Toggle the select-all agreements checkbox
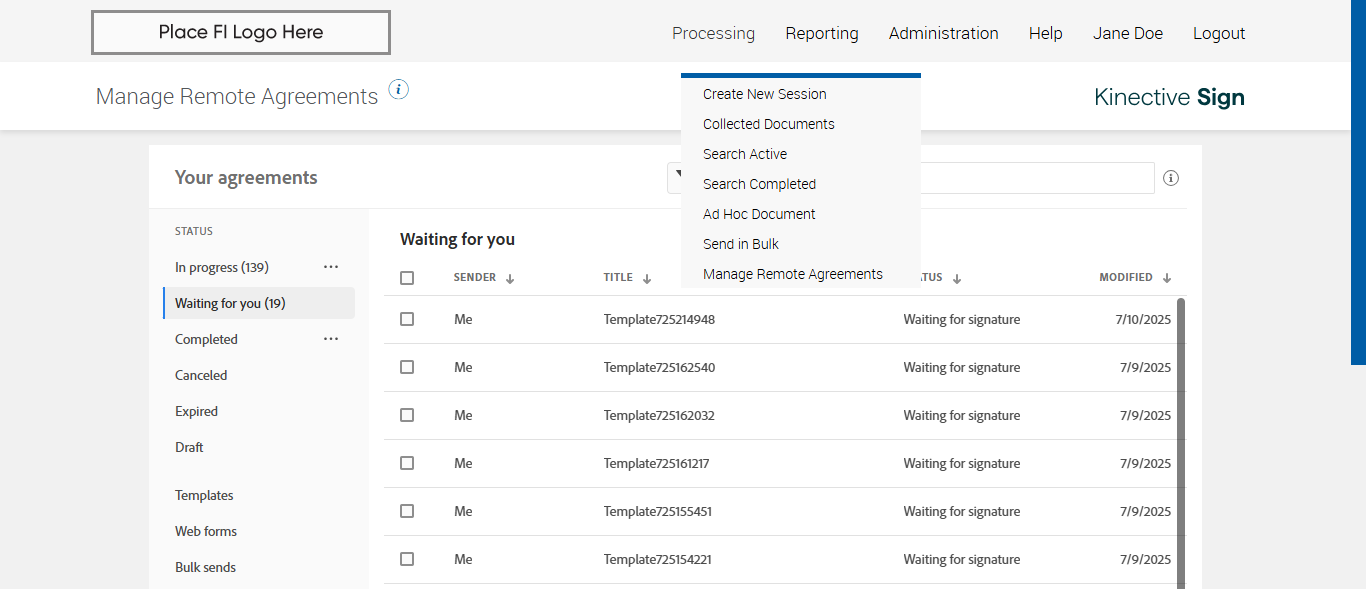This screenshot has height=589, width=1366. tap(407, 278)
